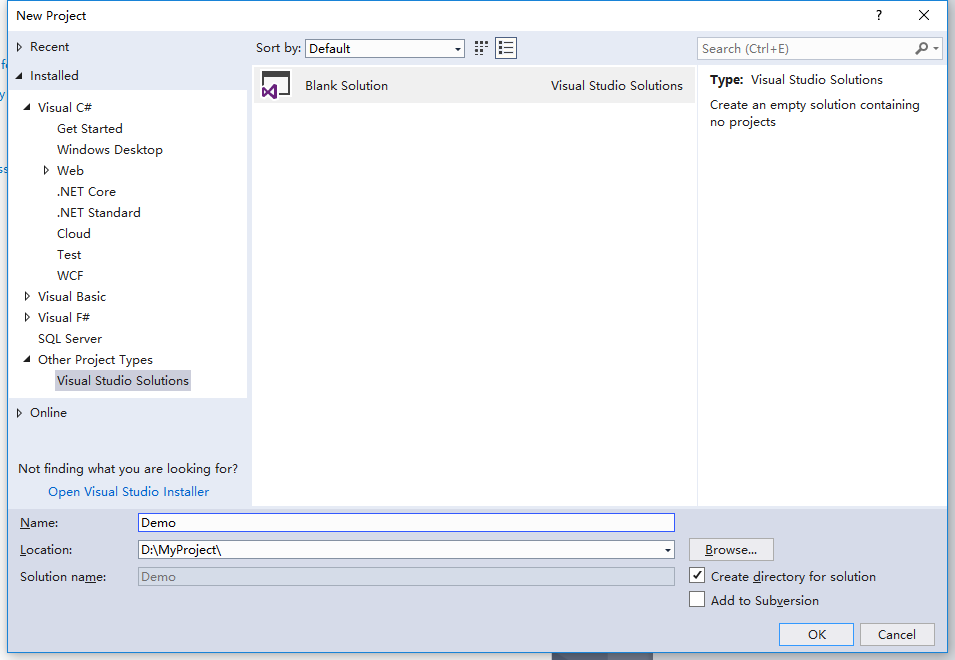Click the Name input field
This screenshot has height=660, width=955.
406,522
